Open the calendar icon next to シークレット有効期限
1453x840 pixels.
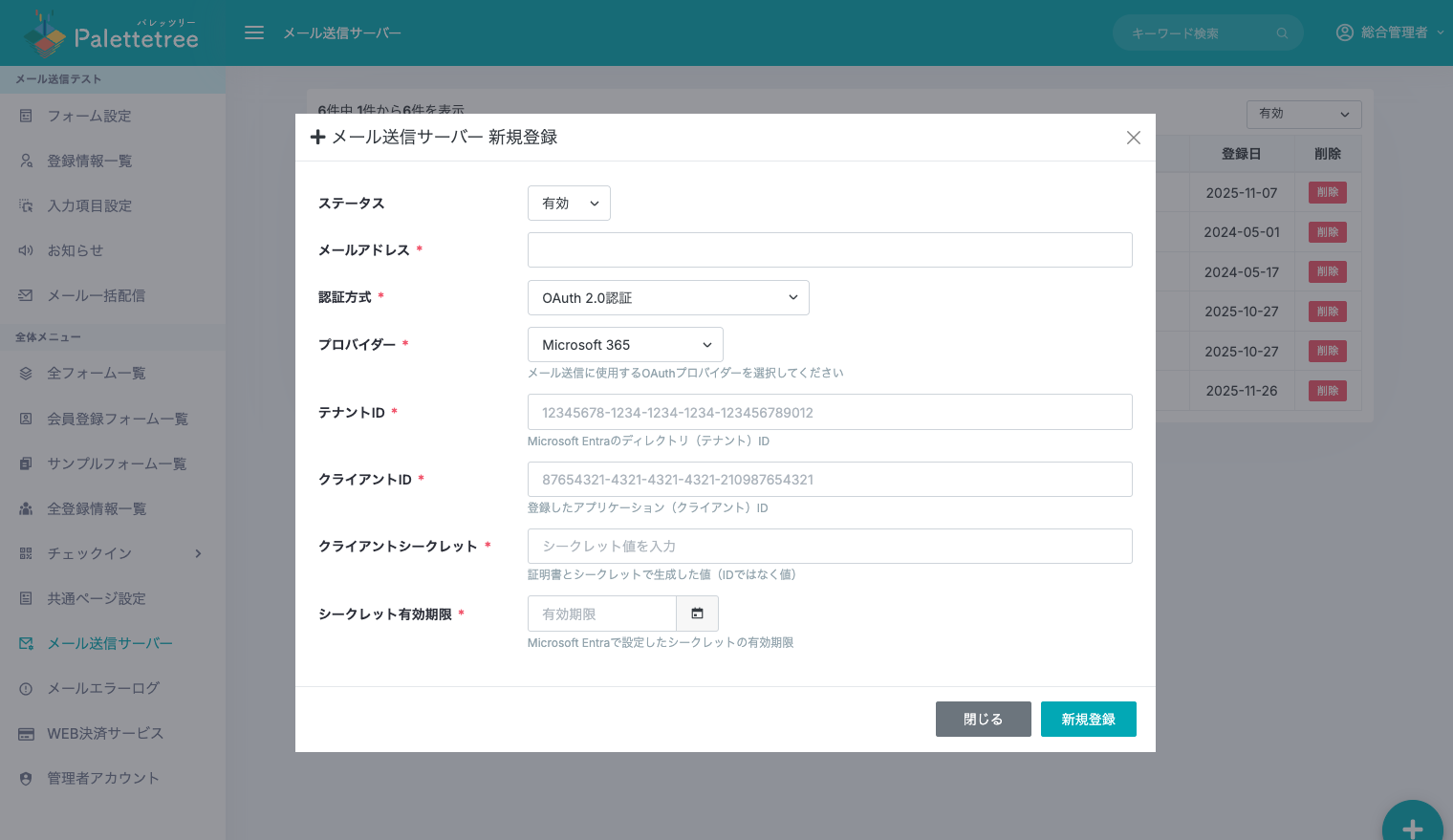point(698,614)
